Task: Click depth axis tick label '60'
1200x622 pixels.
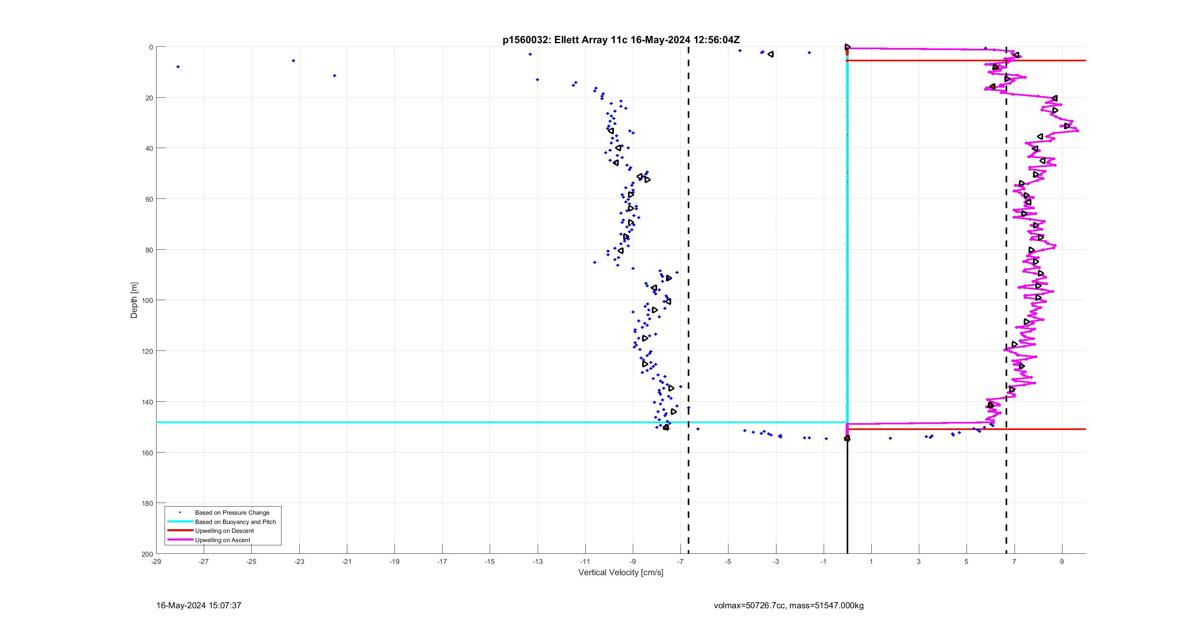Action: point(148,199)
